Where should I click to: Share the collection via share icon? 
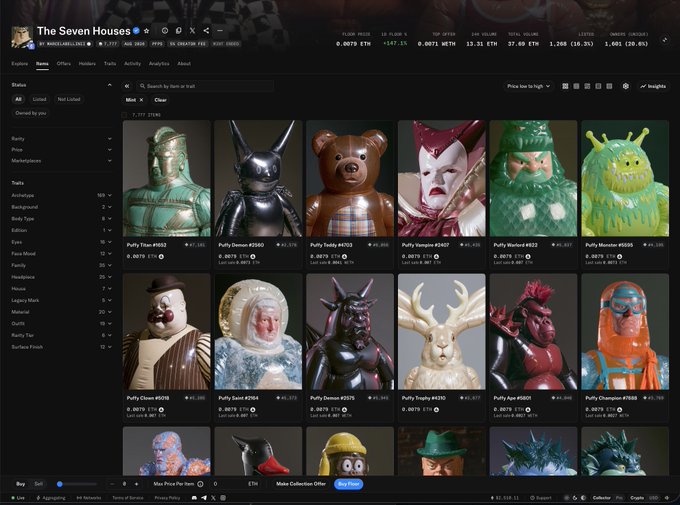[206, 31]
